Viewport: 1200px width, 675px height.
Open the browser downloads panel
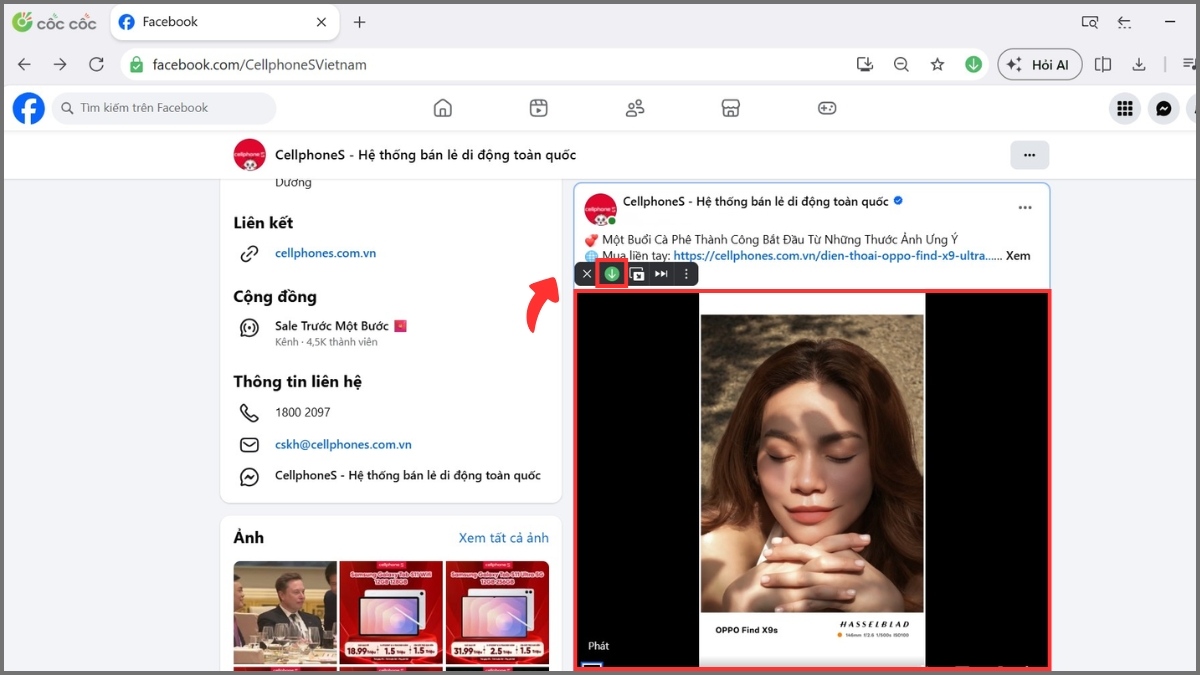click(x=1139, y=65)
